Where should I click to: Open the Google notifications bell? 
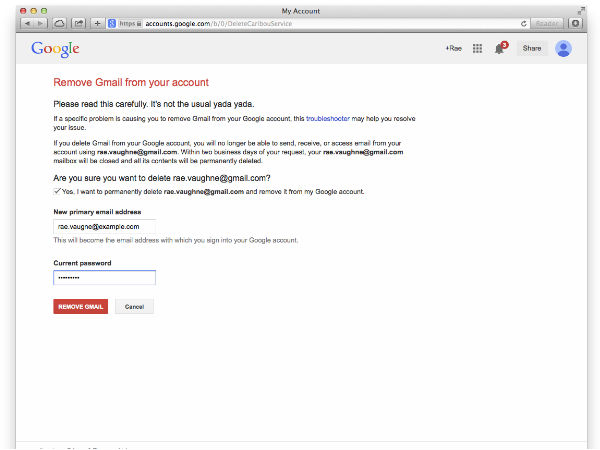(500, 48)
